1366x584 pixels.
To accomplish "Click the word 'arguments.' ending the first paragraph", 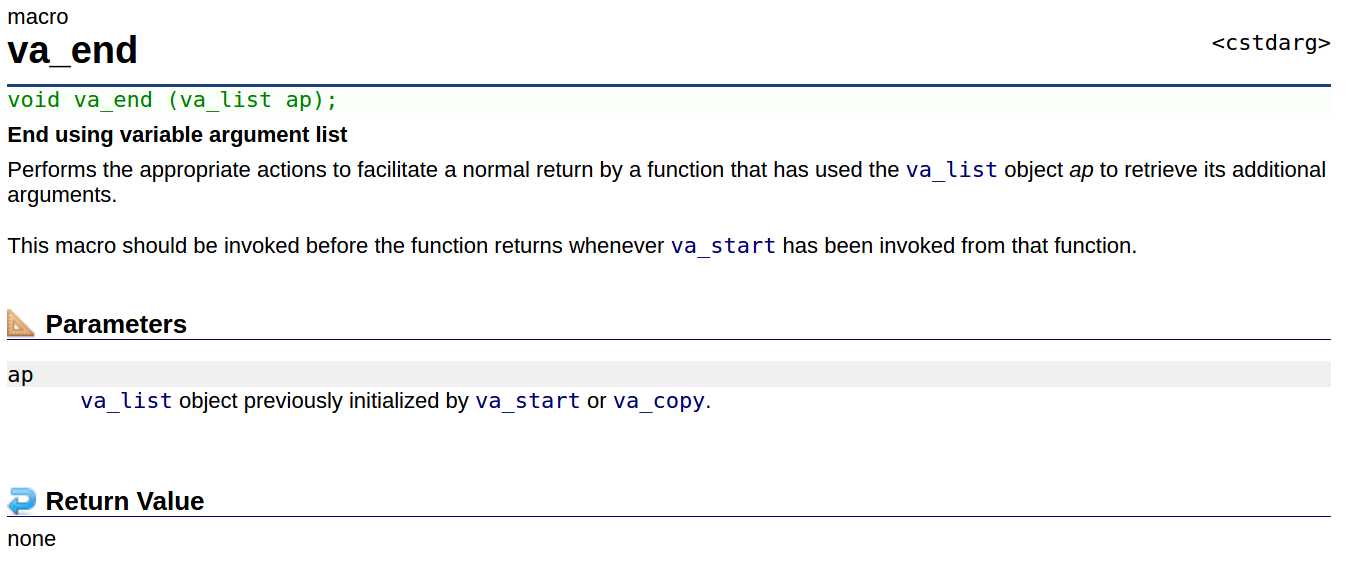I will pos(62,195).
